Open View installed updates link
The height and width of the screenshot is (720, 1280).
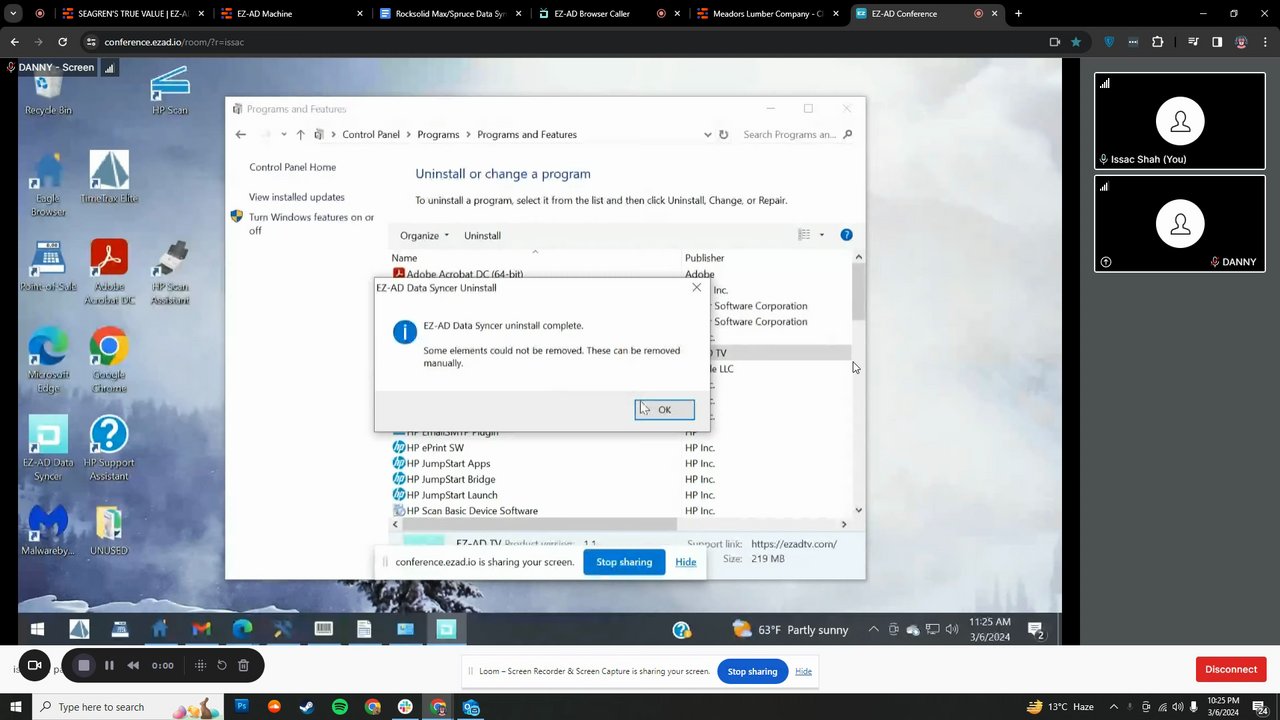pyautogui.click(x=296, y=197)
